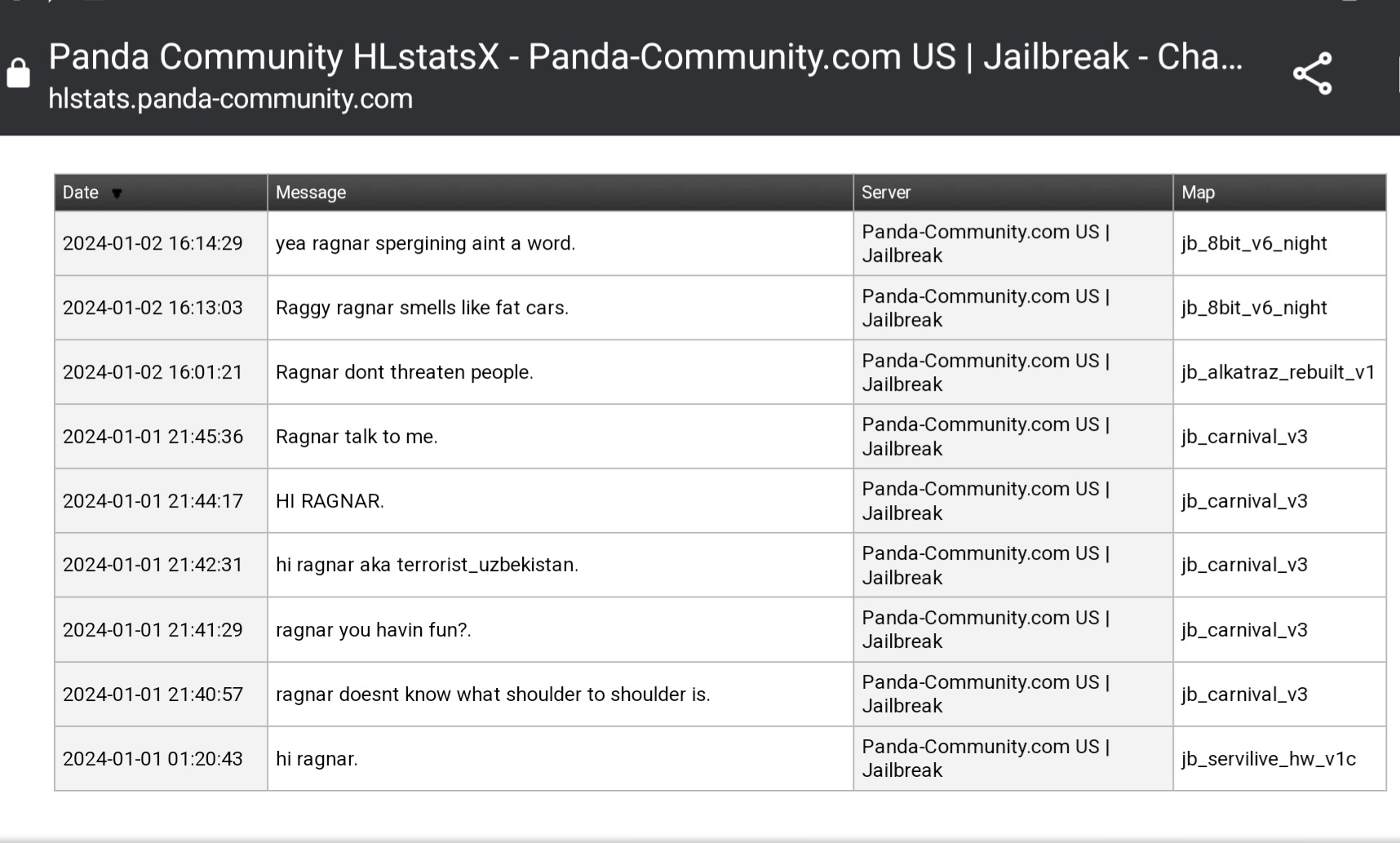
Task: Click the Map column header
Action: tap(1198, 193)
